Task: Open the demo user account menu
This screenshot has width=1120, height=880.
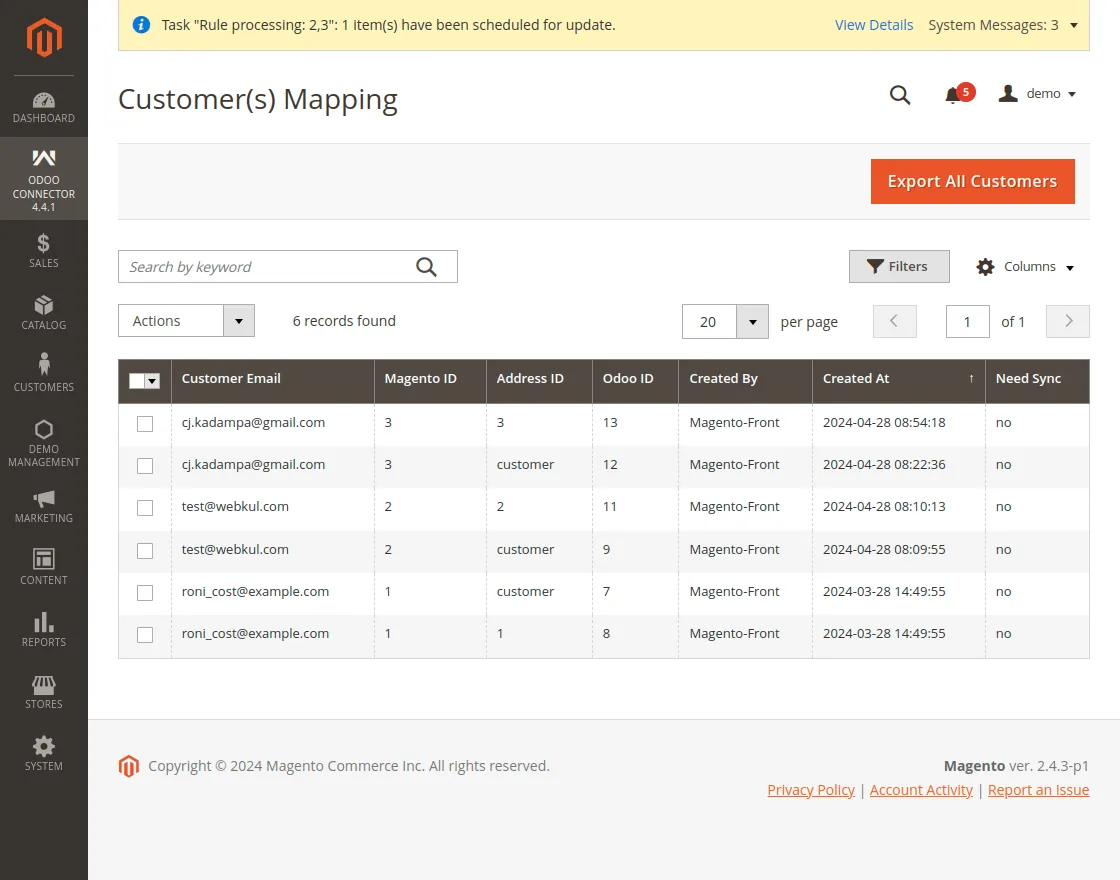Action: [x=1040, y=93]
